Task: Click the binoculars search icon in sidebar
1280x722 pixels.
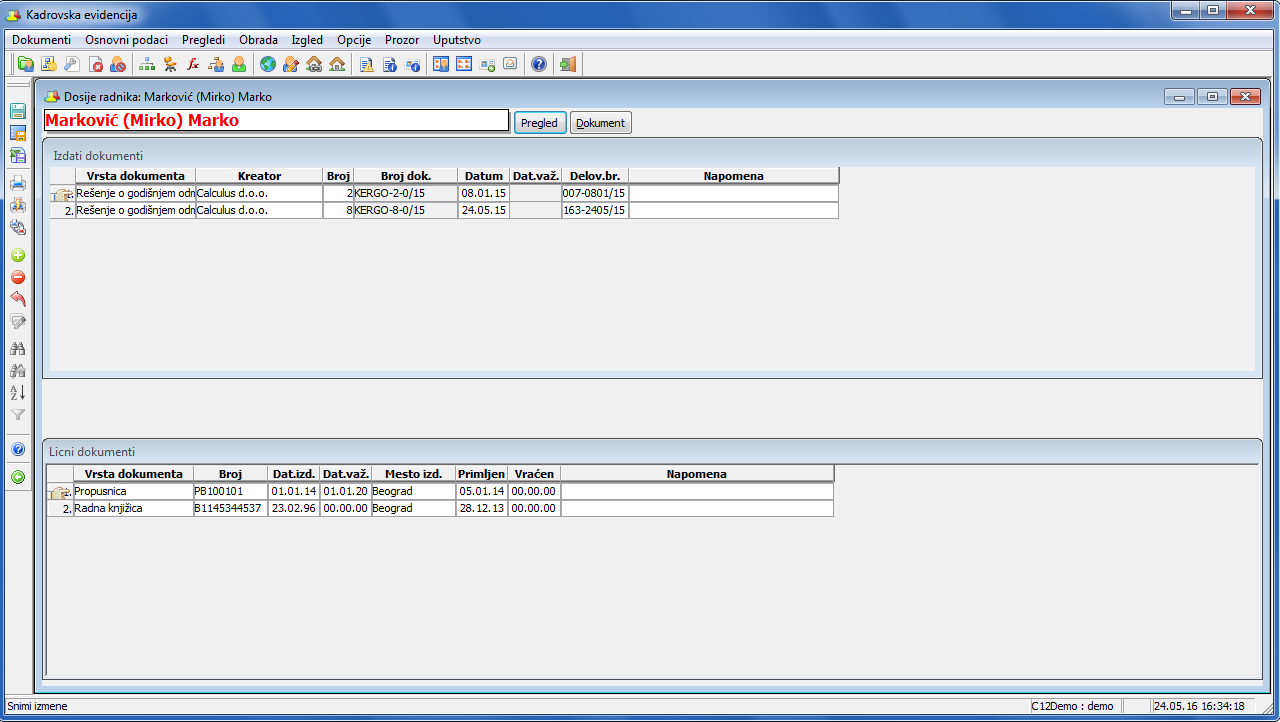Action: pos(17,349)
